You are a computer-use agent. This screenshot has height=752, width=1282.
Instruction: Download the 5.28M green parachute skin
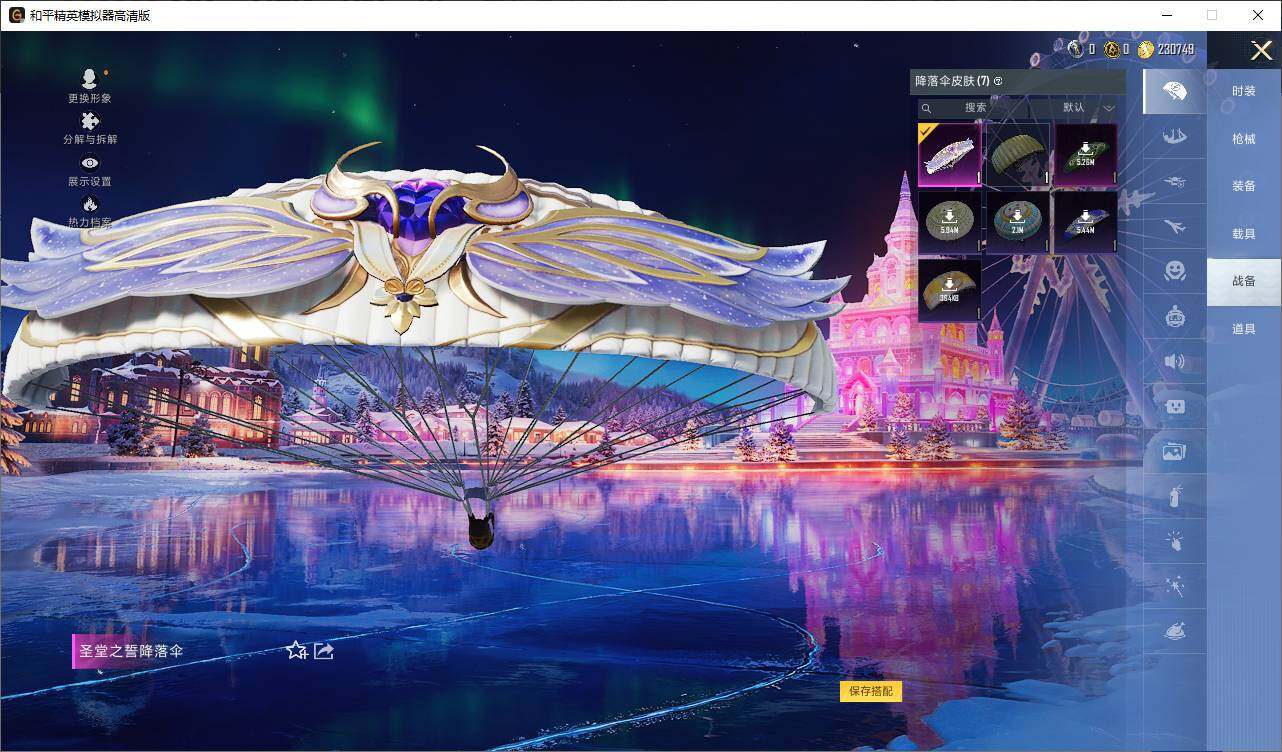tap(1086, 155)
